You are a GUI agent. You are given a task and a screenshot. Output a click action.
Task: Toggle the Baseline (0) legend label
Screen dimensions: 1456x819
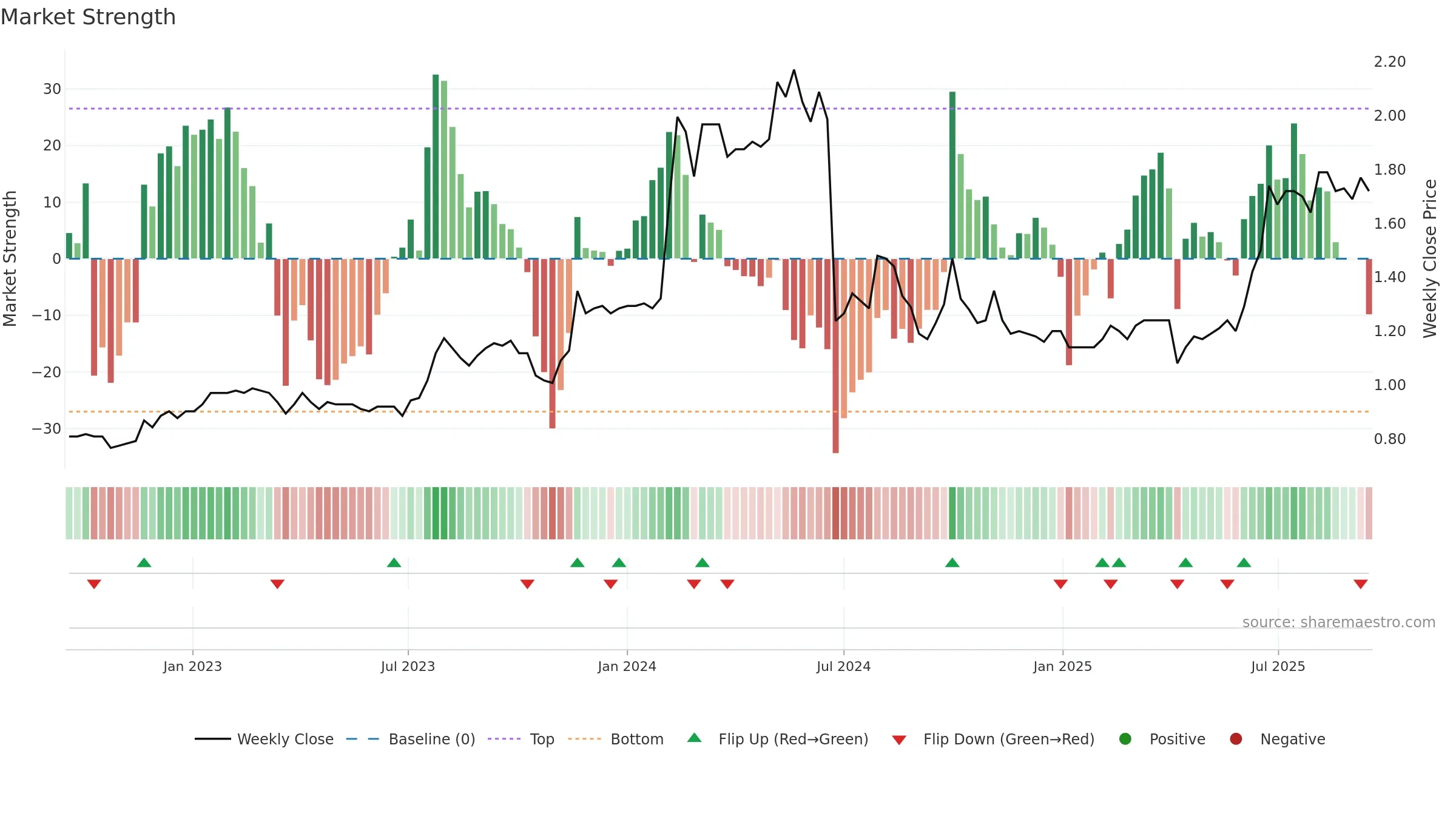pyautogui.click(x=432, y=740)
